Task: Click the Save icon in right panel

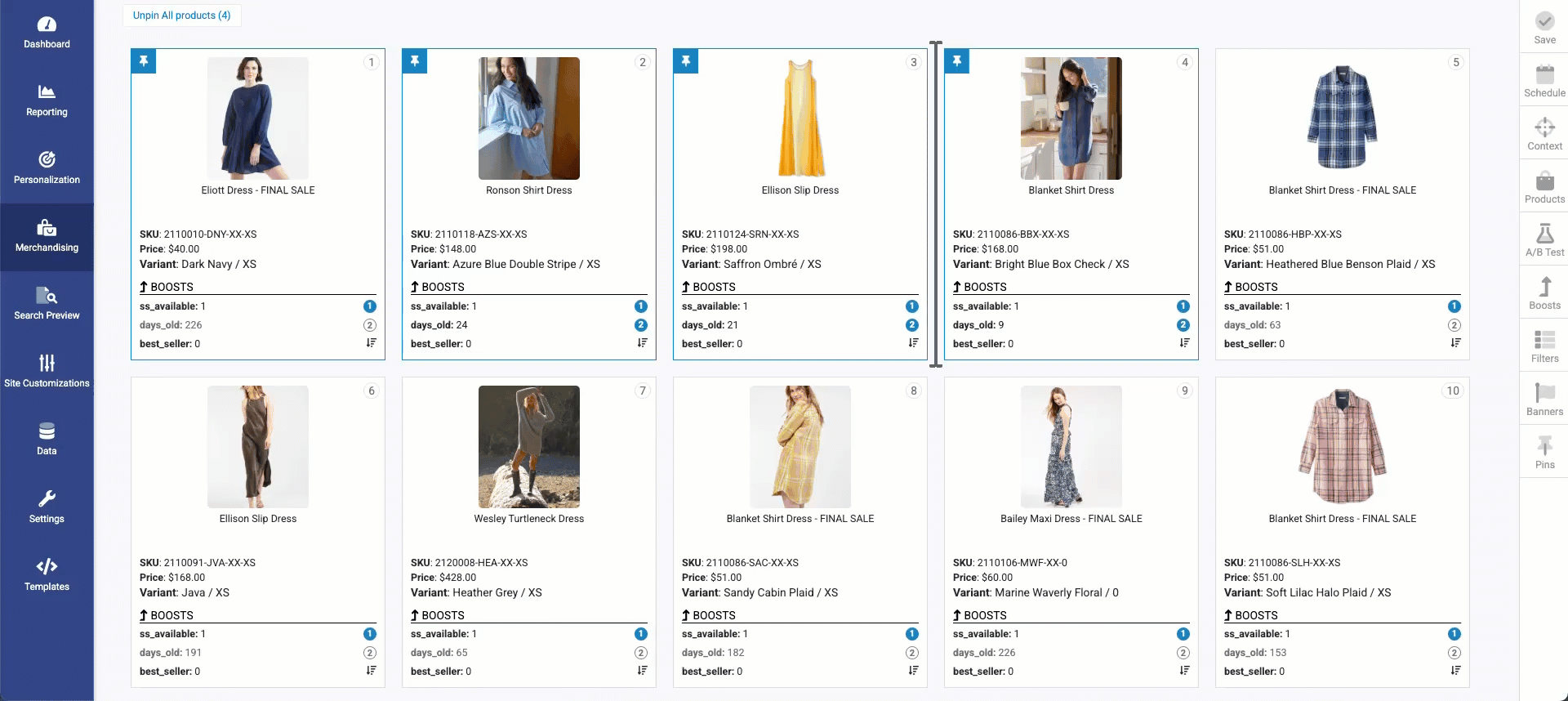Action: click(x=1544, y=28)
